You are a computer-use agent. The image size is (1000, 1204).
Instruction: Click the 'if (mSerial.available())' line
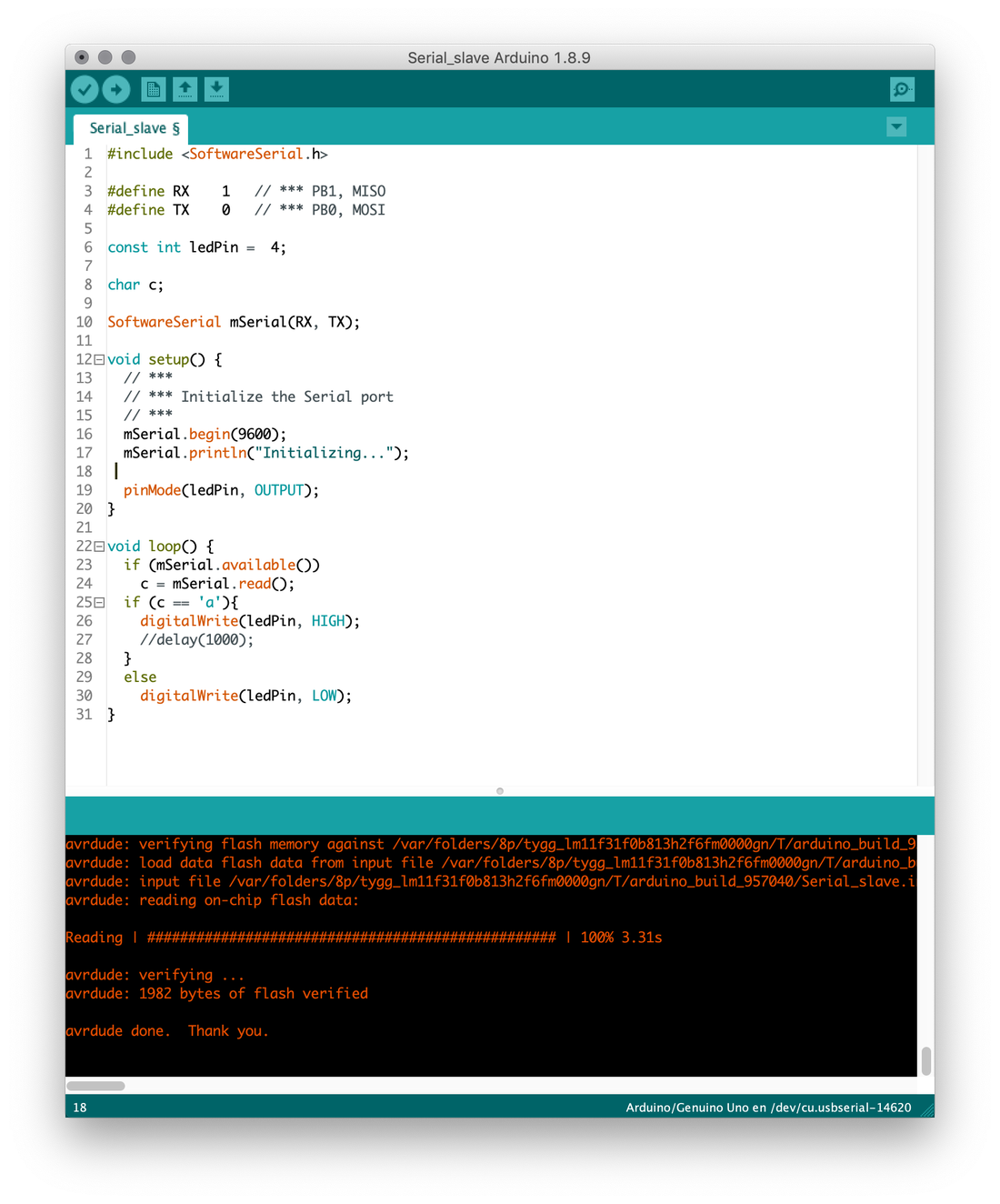click(x=222, y=565)
